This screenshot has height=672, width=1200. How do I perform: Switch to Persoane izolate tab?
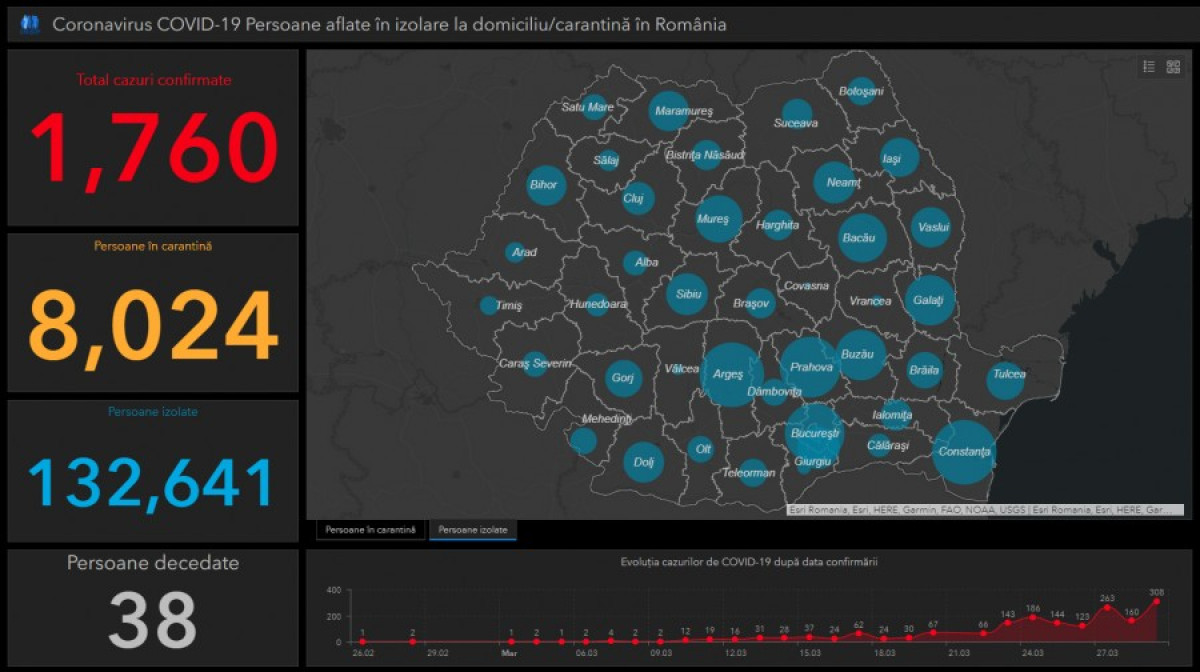click(x=473, y=529)
